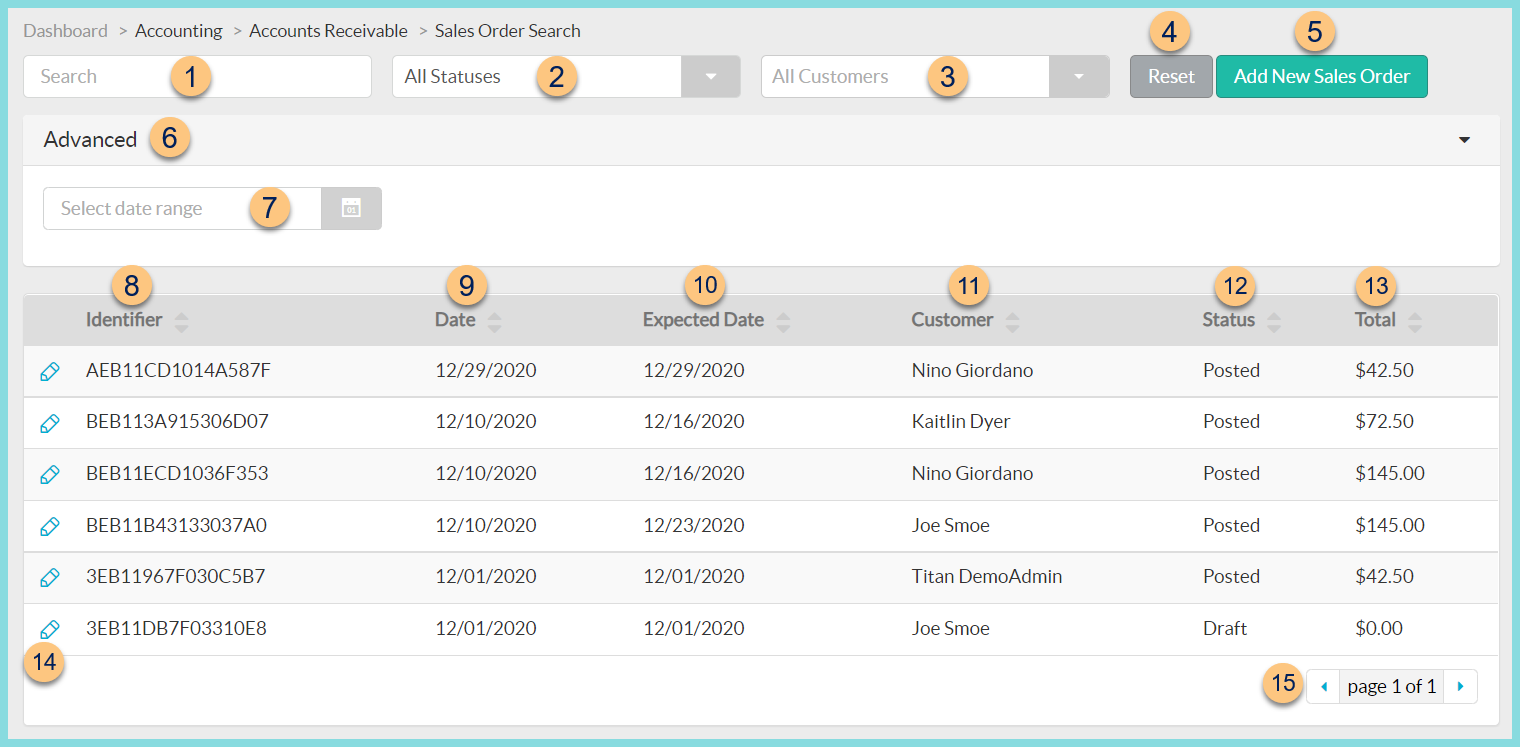This screenshot has height=747, width=1520.
Task: Sort the table by the Identifier column arrows
Action: pos(182,320)
